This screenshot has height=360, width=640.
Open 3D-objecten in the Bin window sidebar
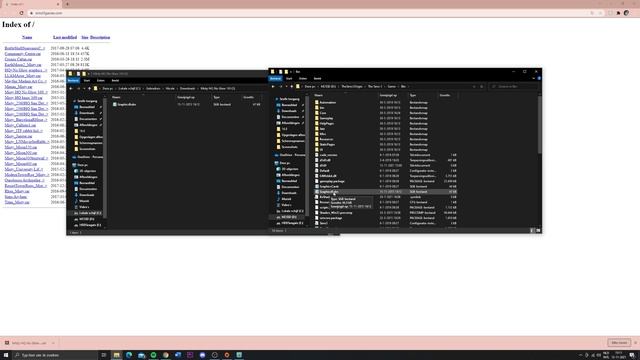290,169
